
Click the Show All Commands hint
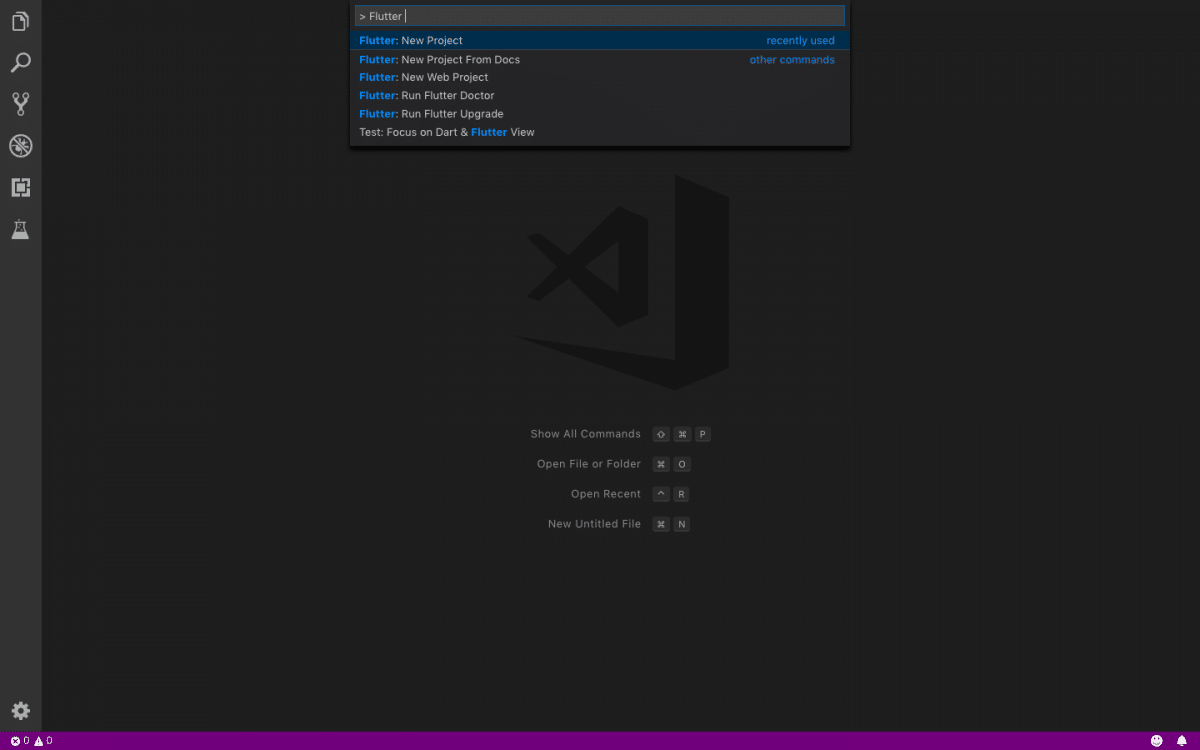click(x=585, y=434)
